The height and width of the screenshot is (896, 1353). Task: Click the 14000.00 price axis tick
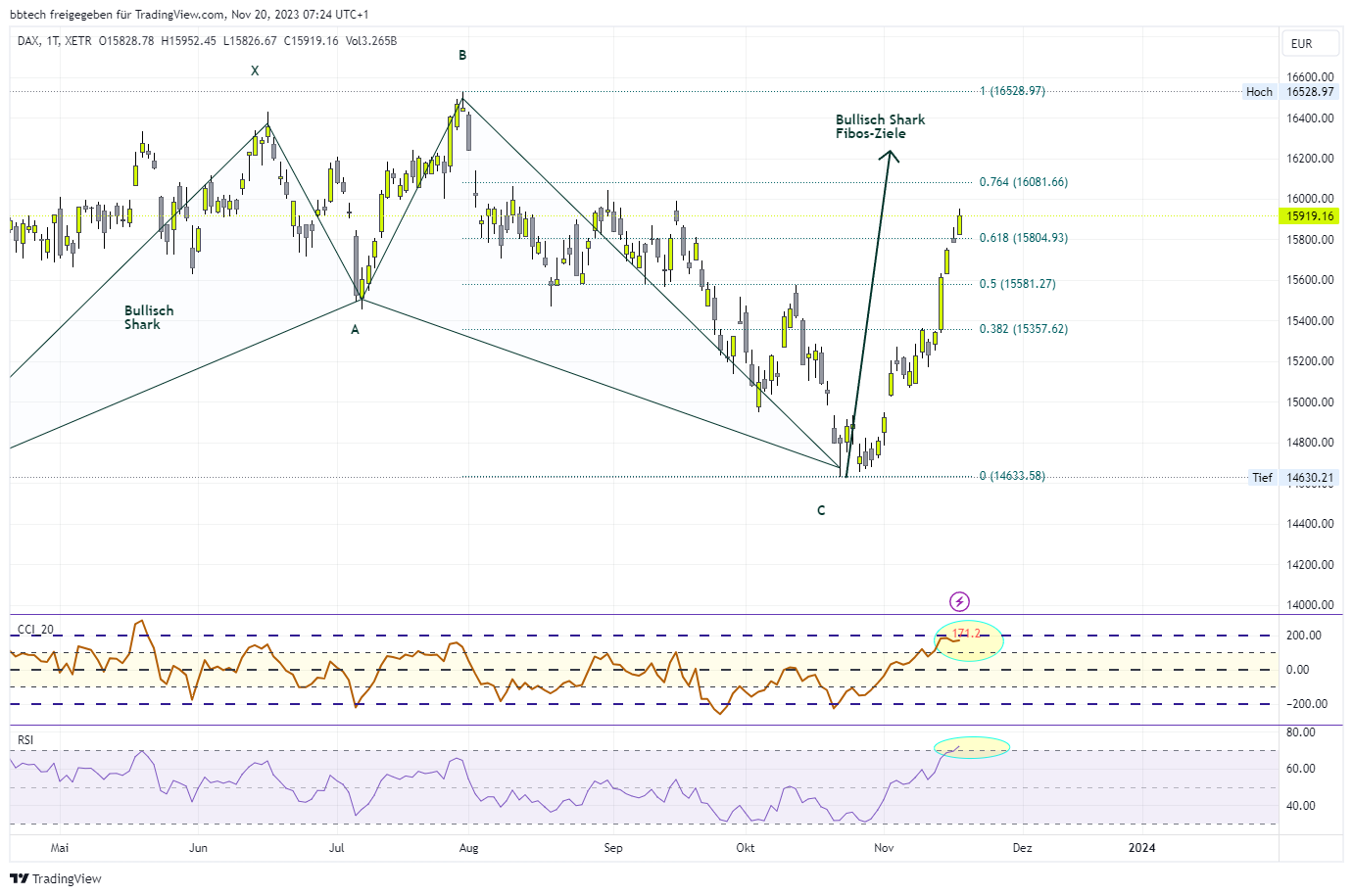[x=1310, y=605]
